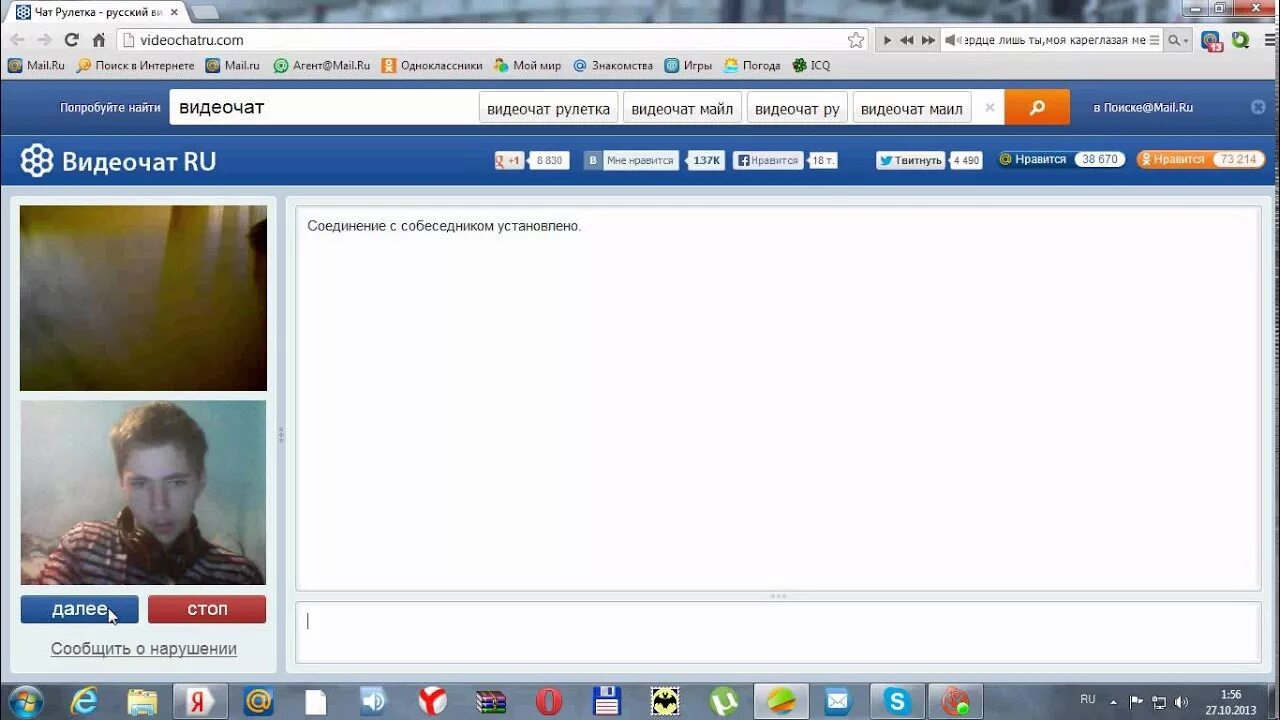This screenshot has height=720, width=1280.
Task: Open Знакомства bookmark
Action: (x=612, y=65)
